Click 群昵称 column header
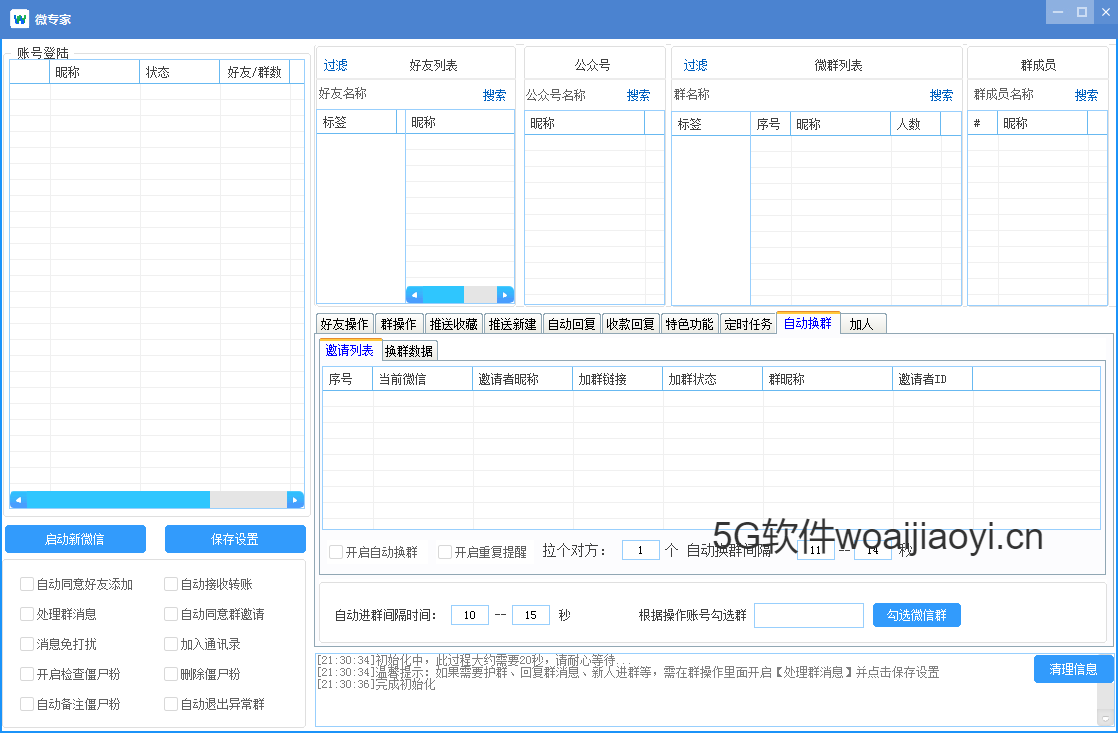Screen dimensions: 1118x733 pyautogui.click(x=828, y=379)
